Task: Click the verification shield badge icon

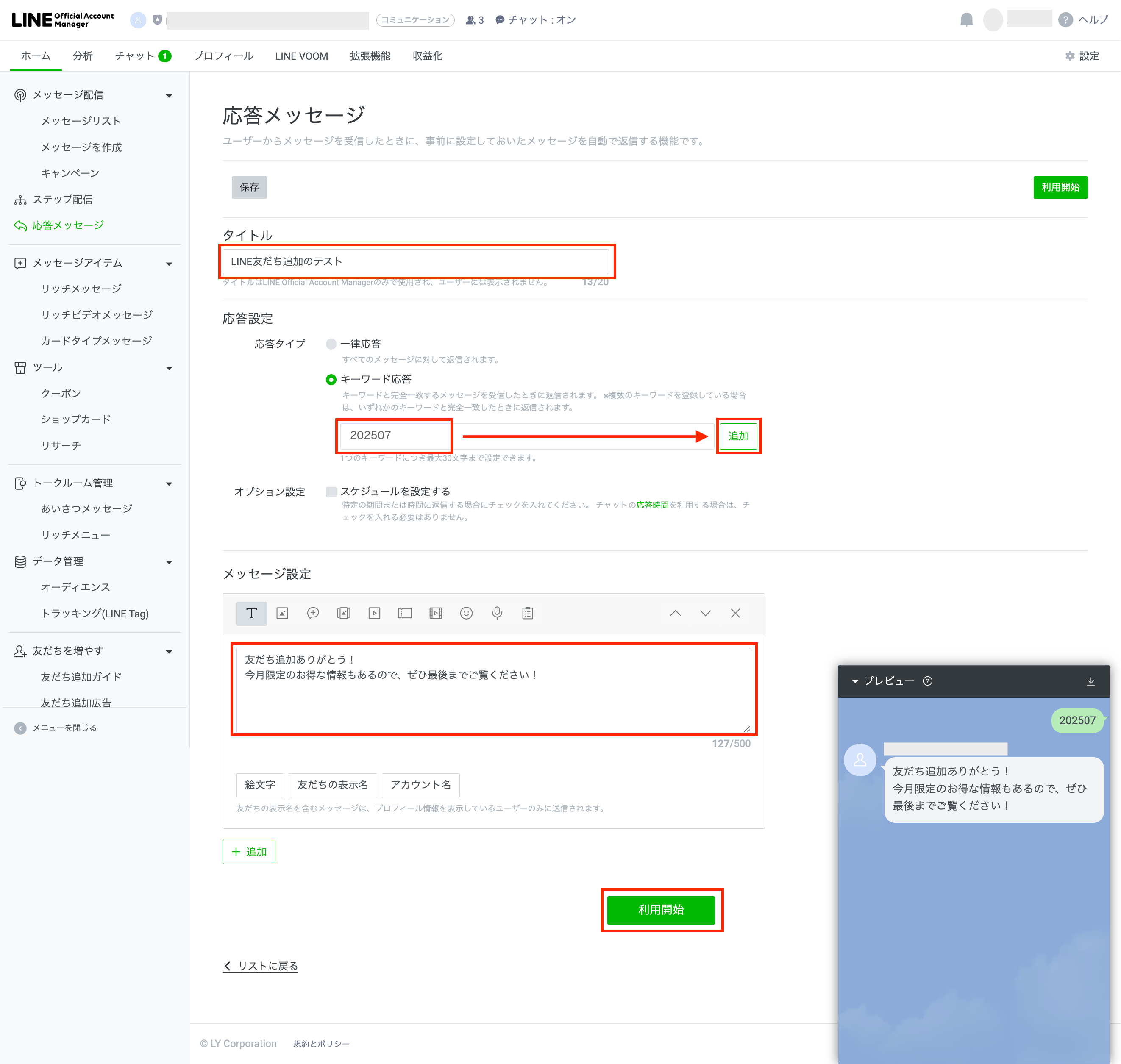Action: (158, 20)
